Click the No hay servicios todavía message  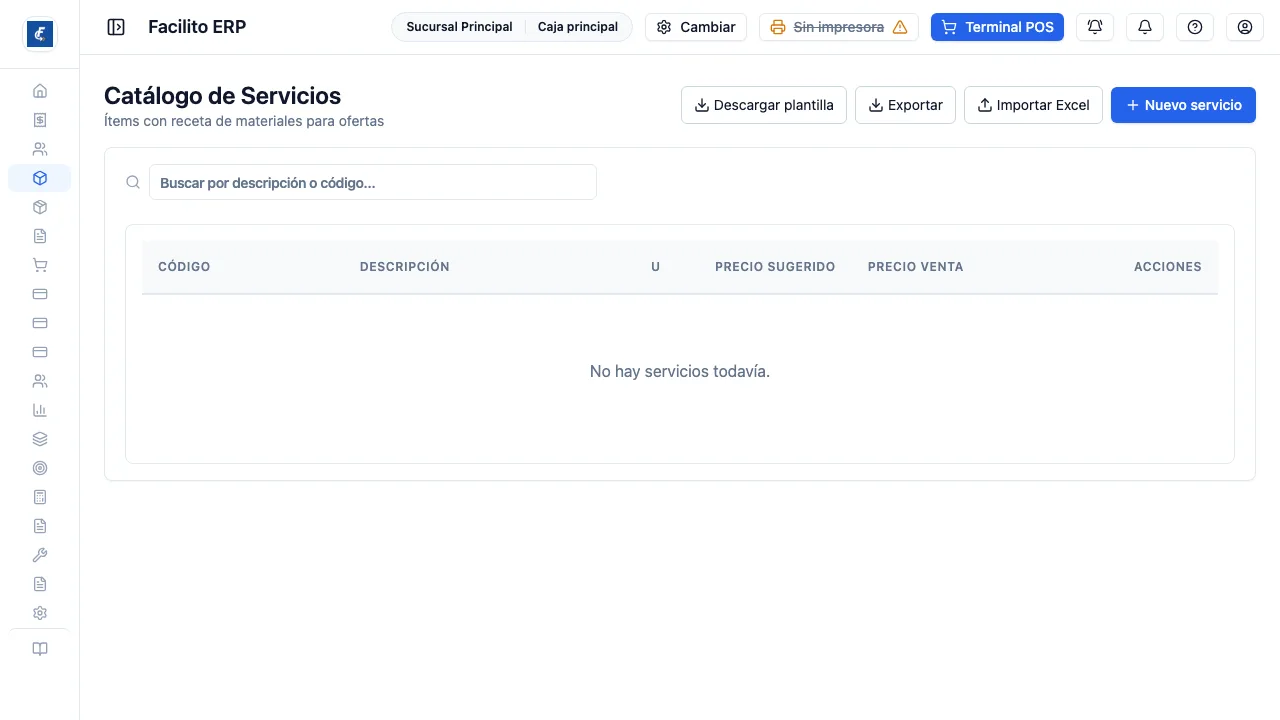click(x=680, y=371)
